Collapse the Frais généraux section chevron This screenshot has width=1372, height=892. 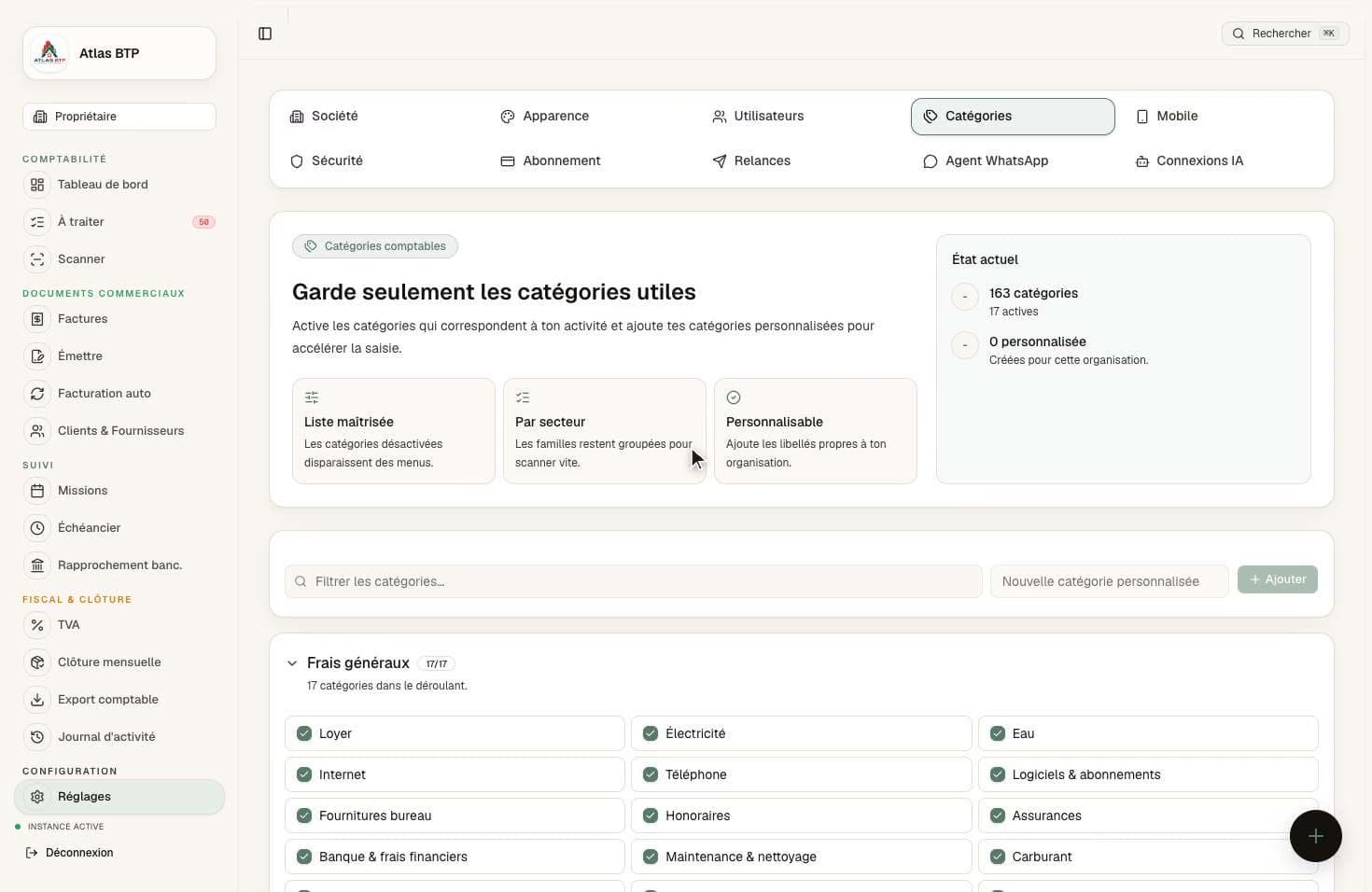point(292,663)
